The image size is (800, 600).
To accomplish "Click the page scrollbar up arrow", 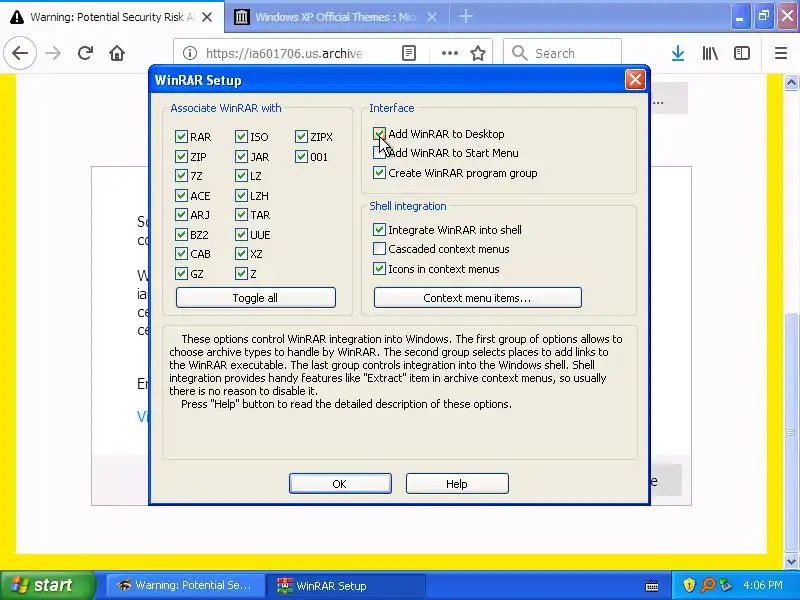I will click(x=791, y=82).
